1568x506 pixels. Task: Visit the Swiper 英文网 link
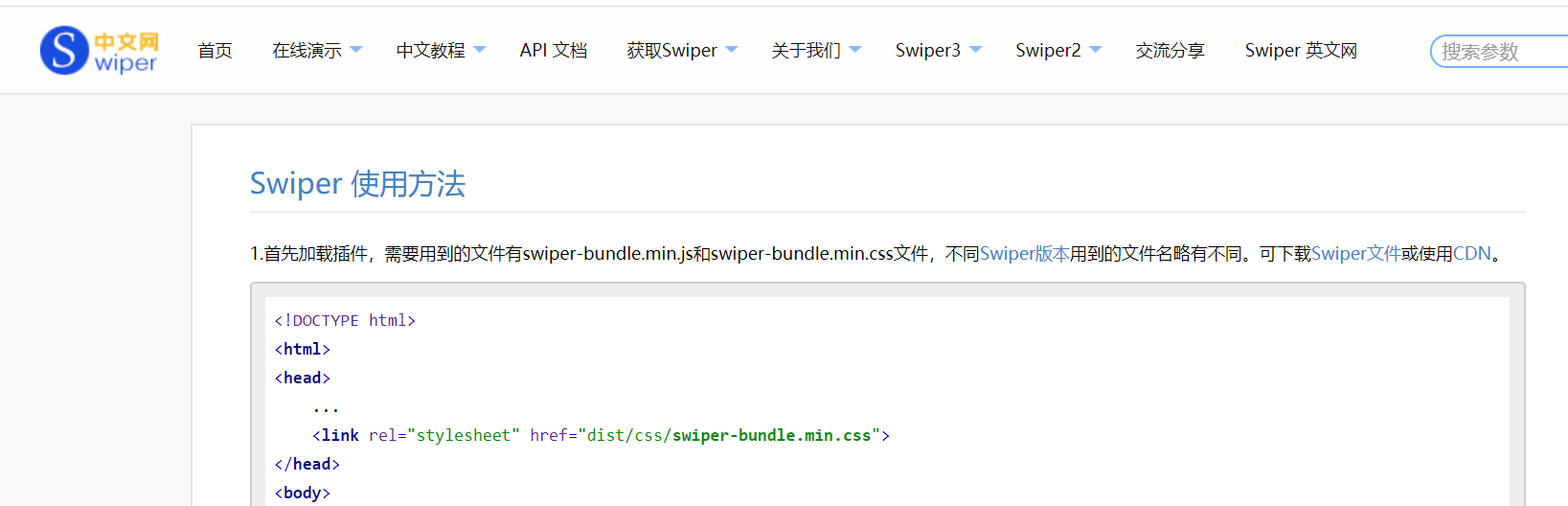1301,51
